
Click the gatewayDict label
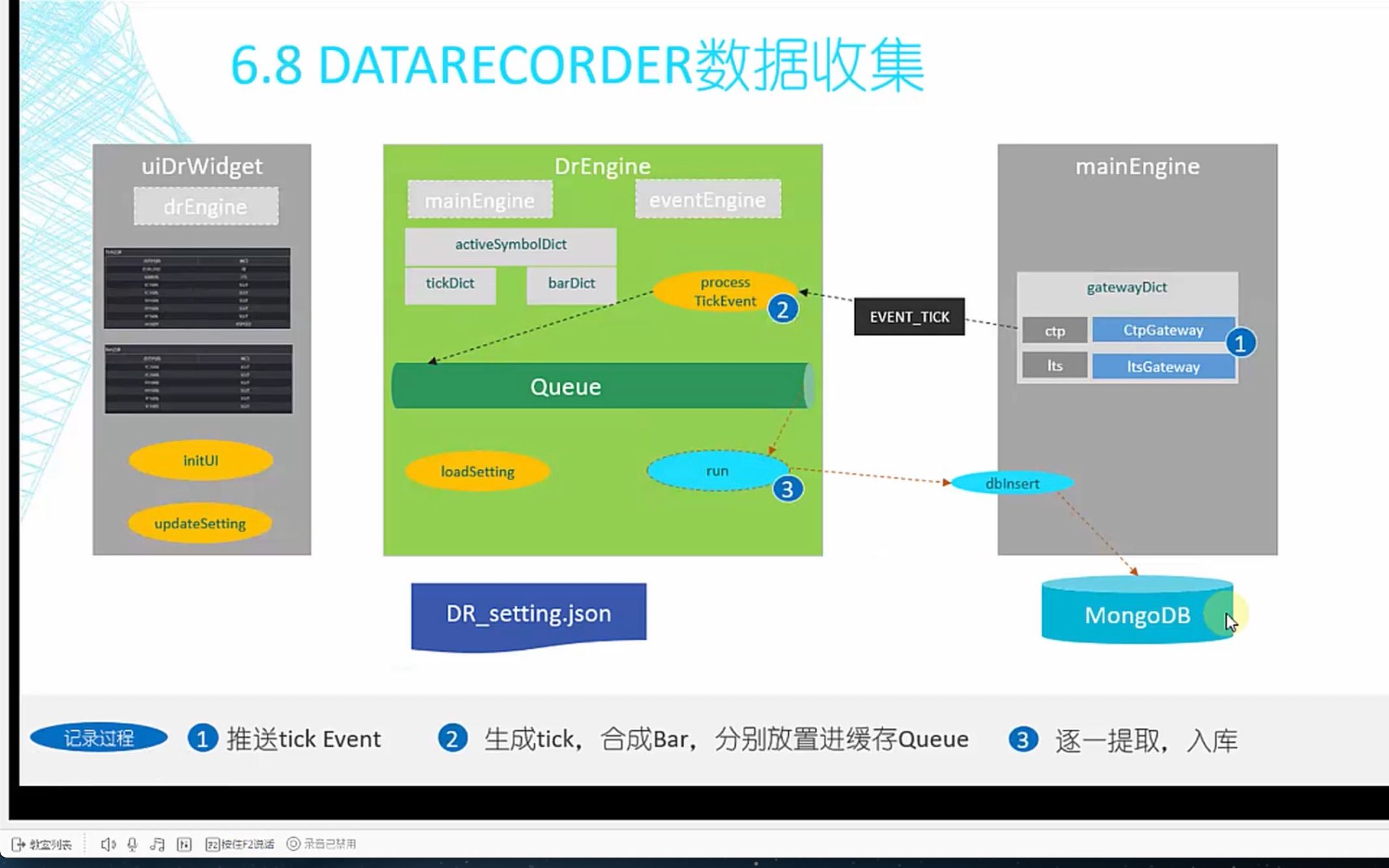(1127, 287)
